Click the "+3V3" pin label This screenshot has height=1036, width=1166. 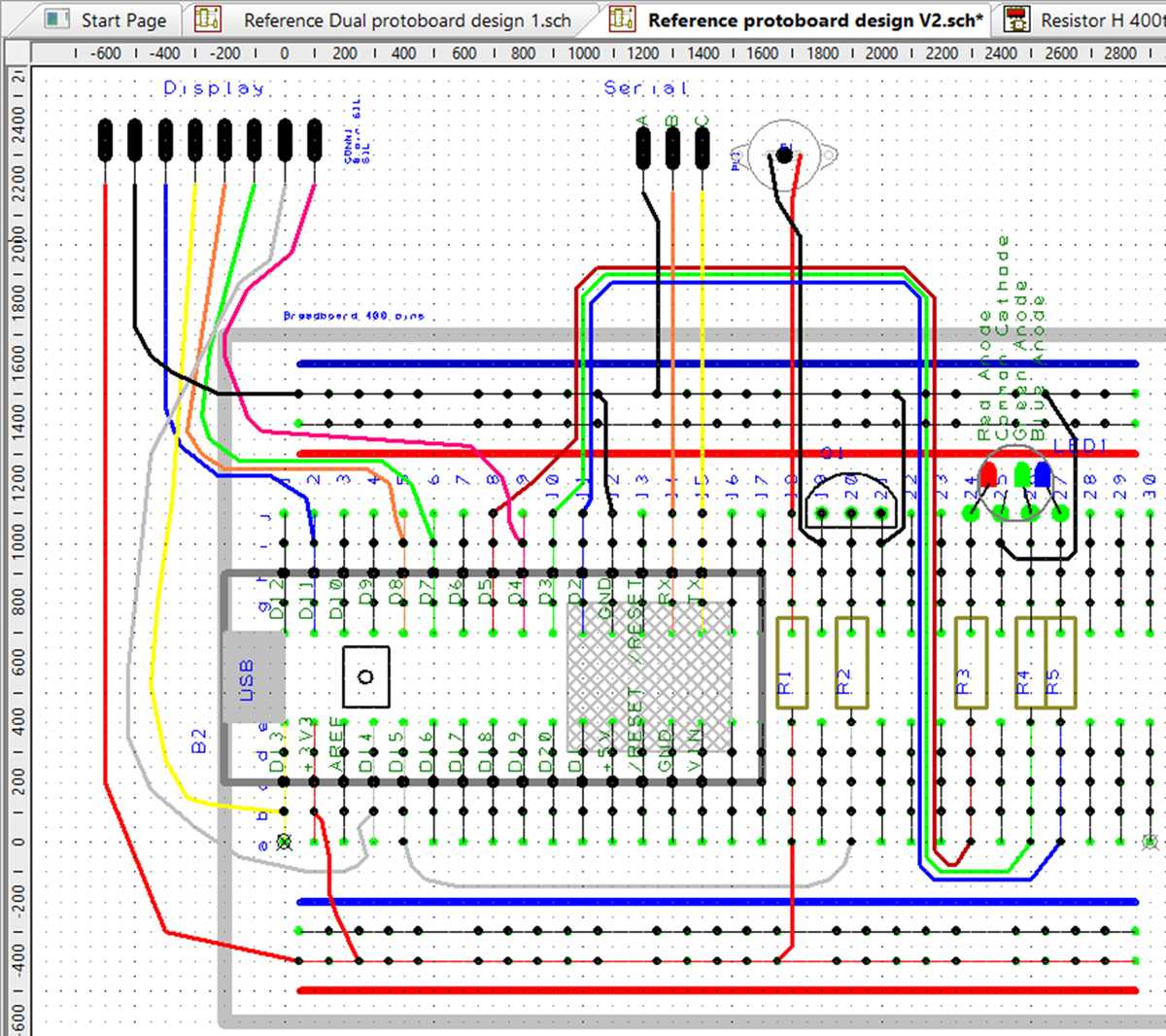308,744
